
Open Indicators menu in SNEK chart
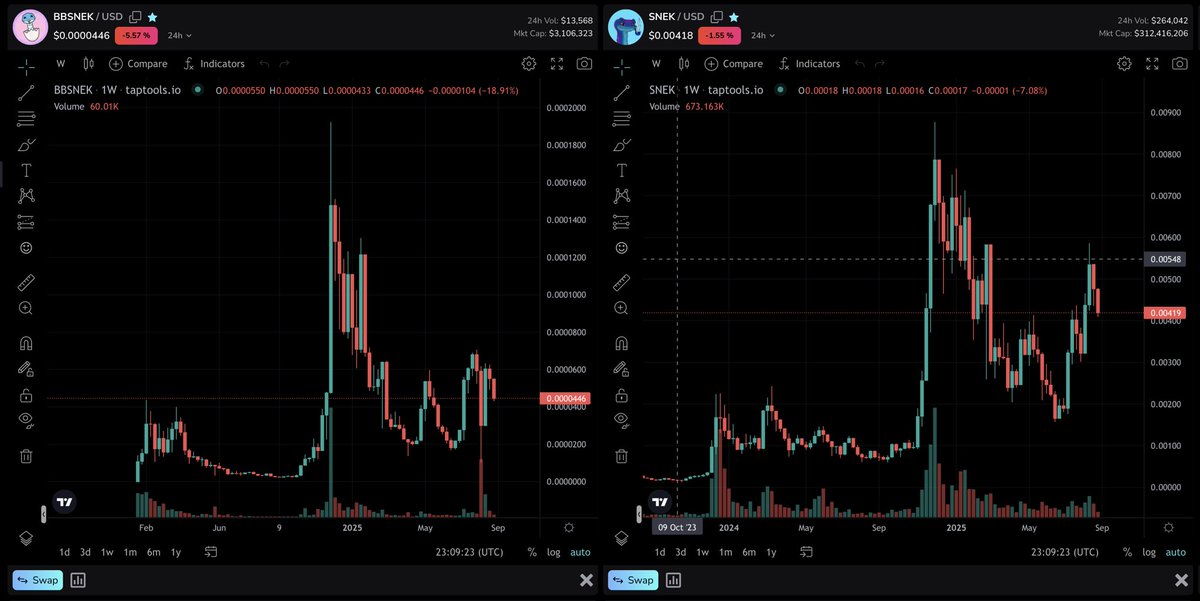coord(808,63)
